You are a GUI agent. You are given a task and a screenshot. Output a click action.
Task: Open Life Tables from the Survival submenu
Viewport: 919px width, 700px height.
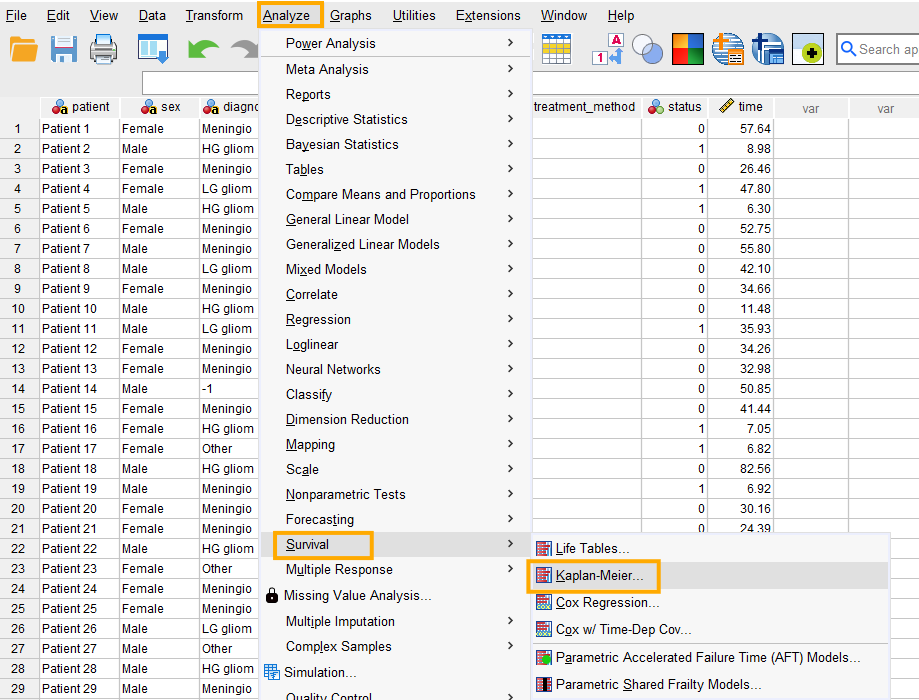tap(592, 548)
